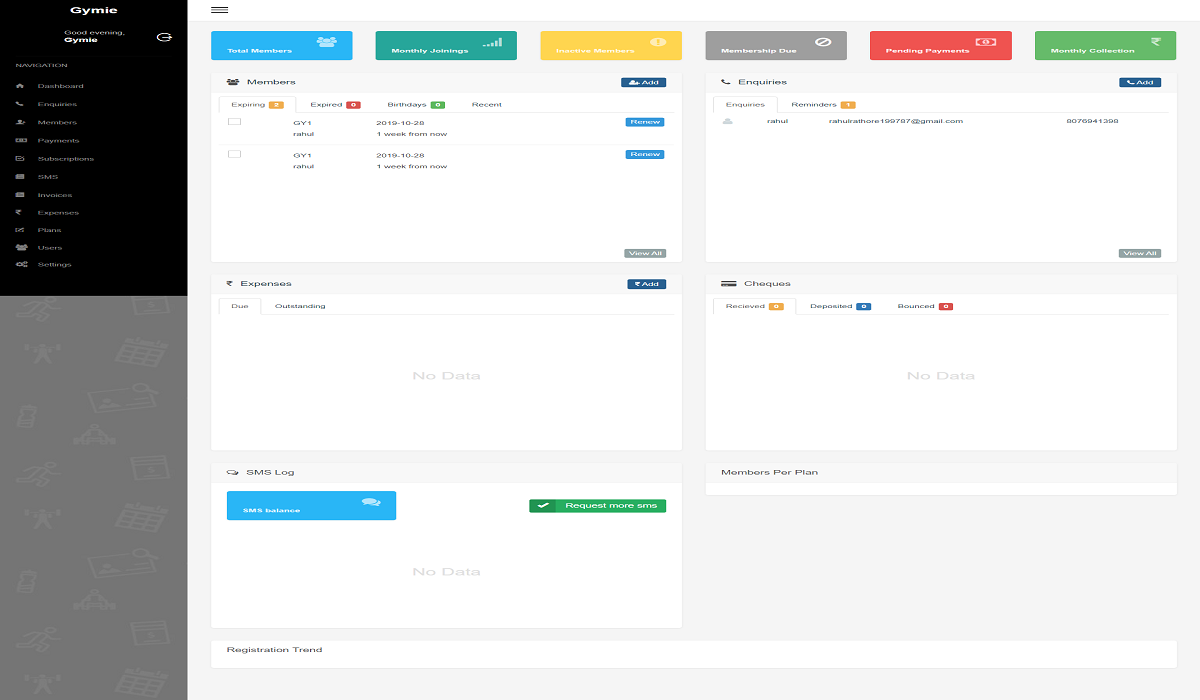Open the Birthdays tab in Members

coord(415,104)
